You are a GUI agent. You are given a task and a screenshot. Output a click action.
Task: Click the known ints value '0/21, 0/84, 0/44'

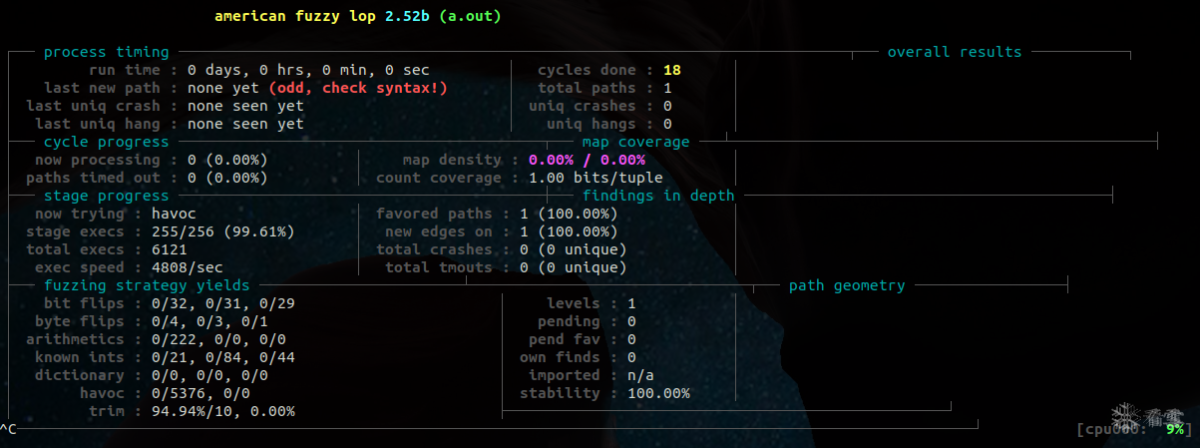[223, 358]
